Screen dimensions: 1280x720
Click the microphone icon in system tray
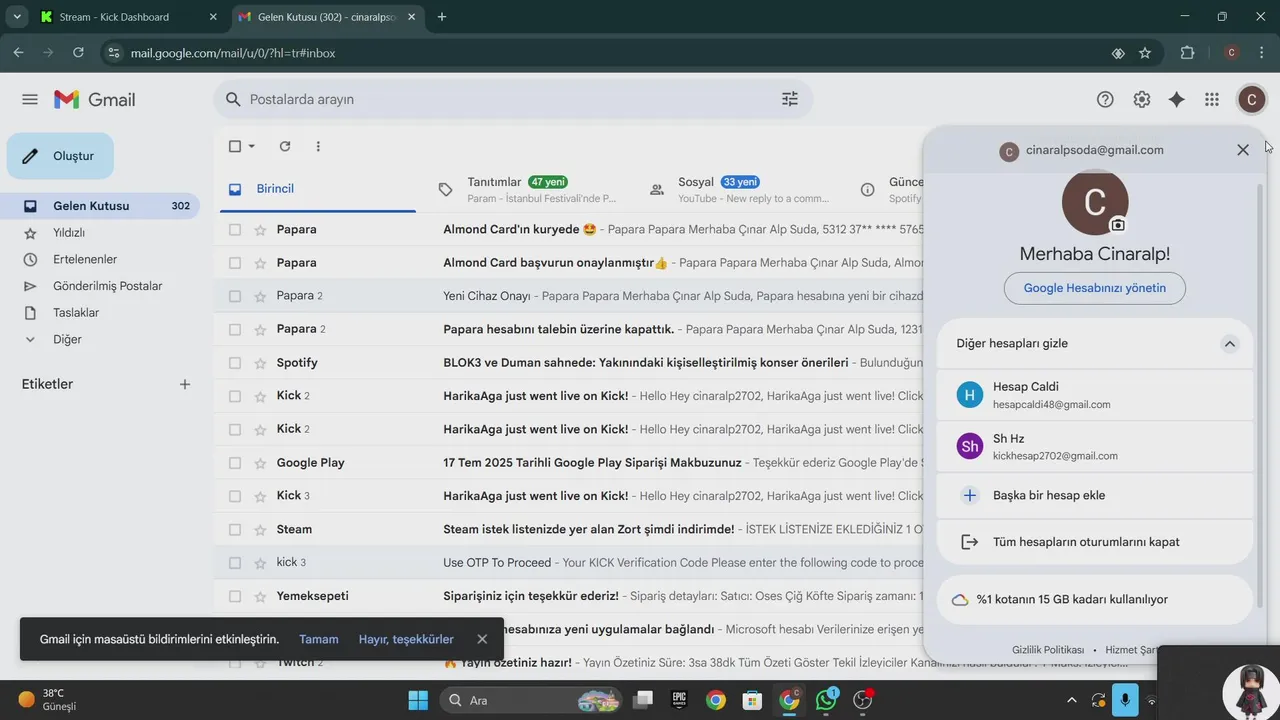[x=1125, y=700]
